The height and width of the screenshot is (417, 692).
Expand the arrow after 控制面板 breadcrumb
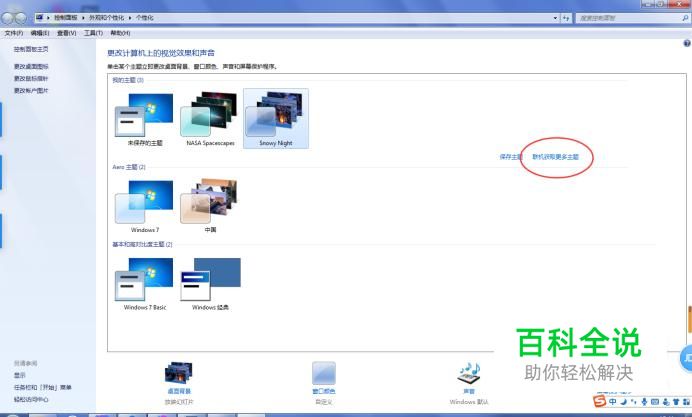pos(83,18)
